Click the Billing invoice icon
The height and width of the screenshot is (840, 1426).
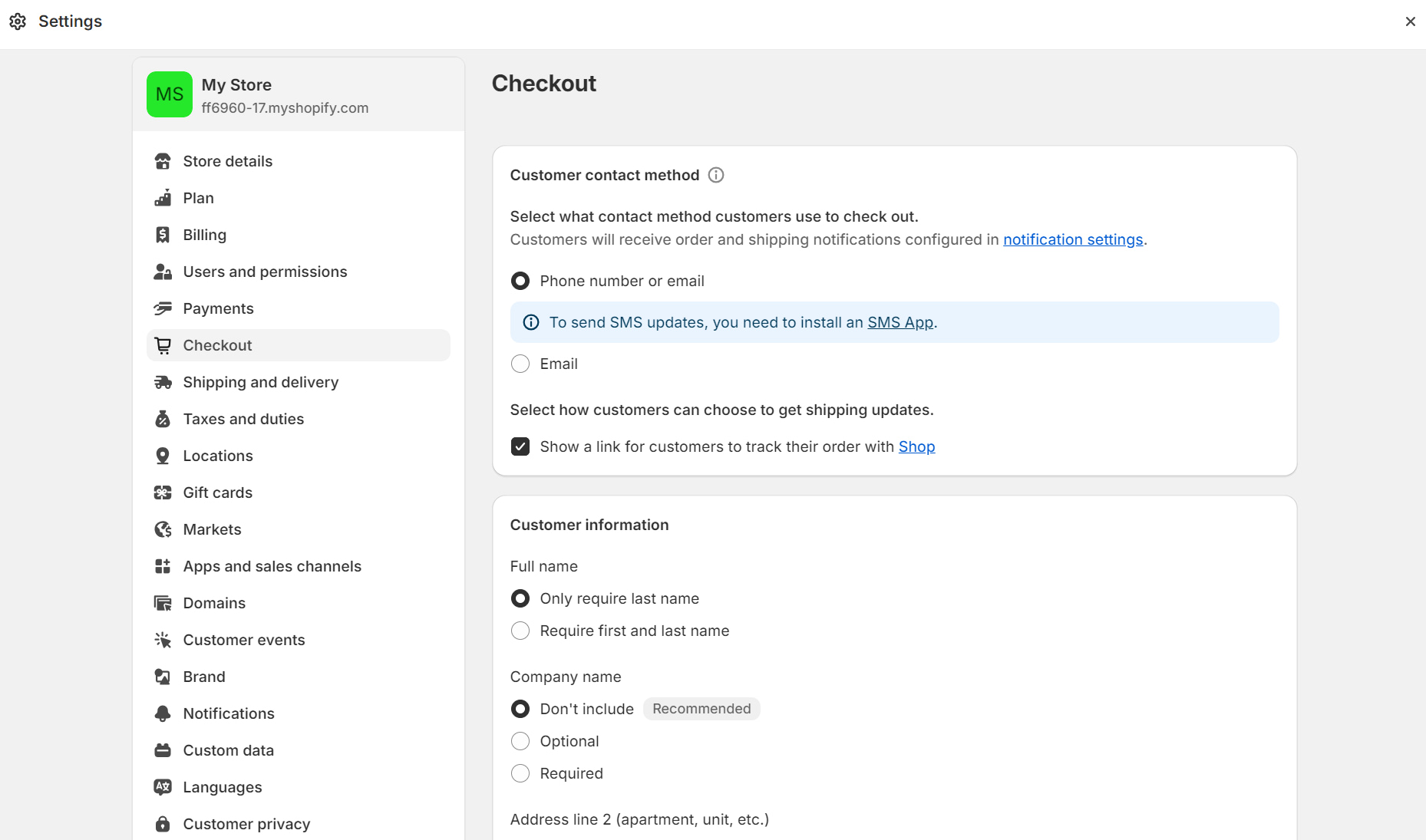(x=163, y=235)
